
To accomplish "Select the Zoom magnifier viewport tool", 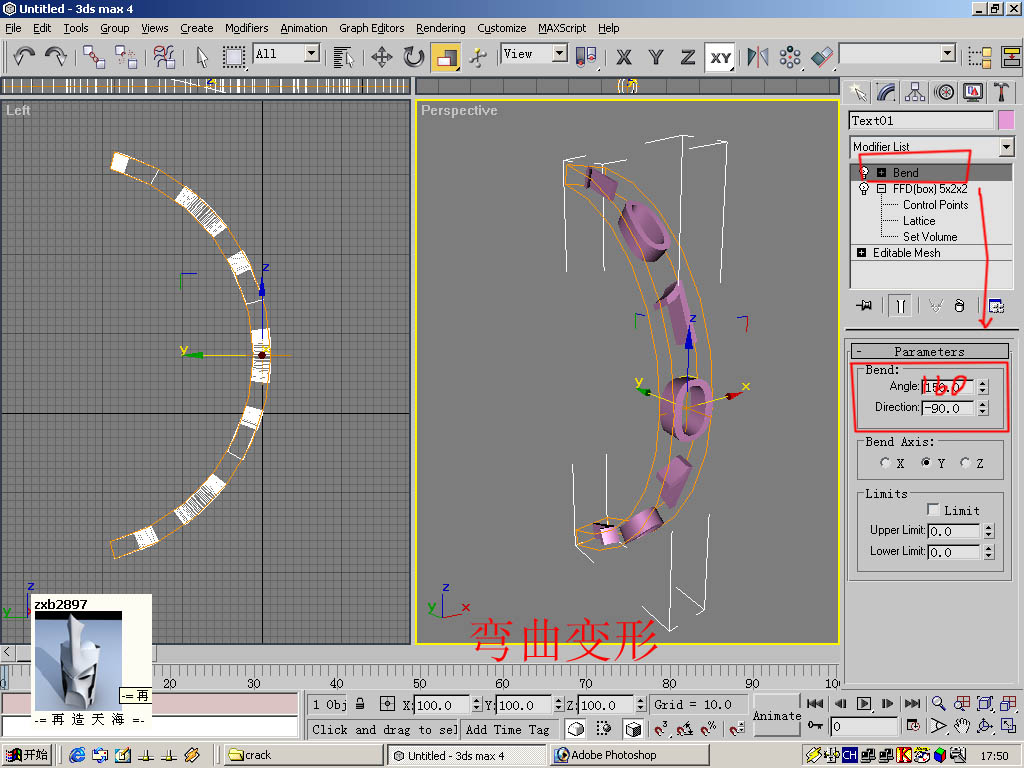I will tap(938, 703).
